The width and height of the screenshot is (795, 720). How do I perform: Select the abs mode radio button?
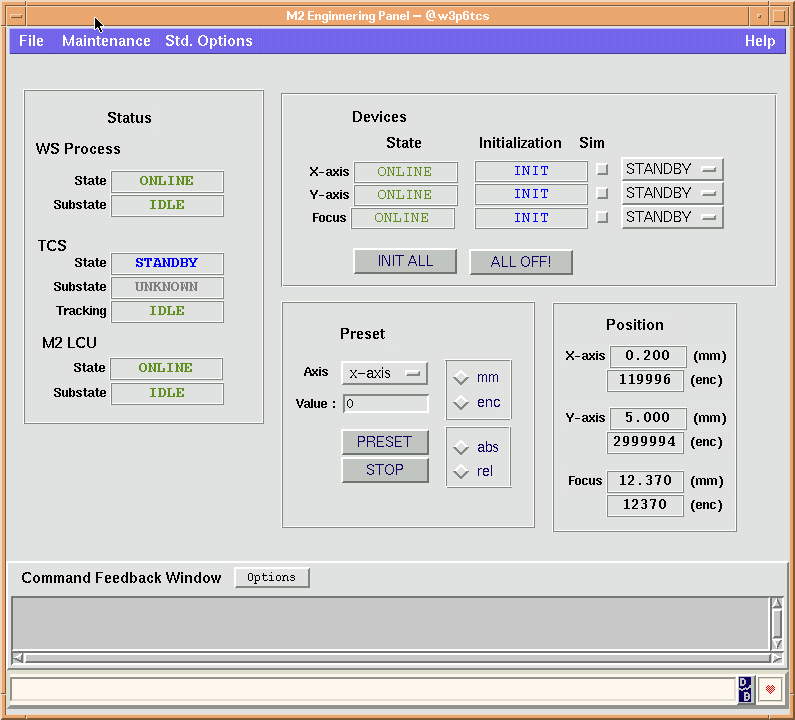pyautogui.click(x=461, y=447)
